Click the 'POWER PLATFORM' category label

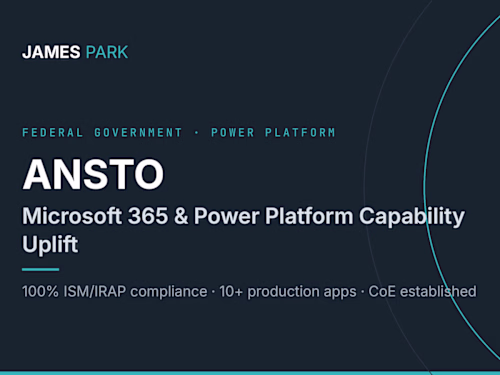point(273,133)
